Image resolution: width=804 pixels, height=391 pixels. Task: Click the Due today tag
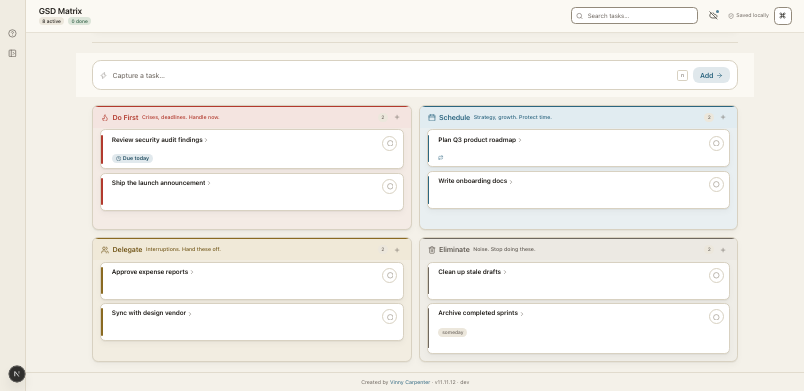132,158
